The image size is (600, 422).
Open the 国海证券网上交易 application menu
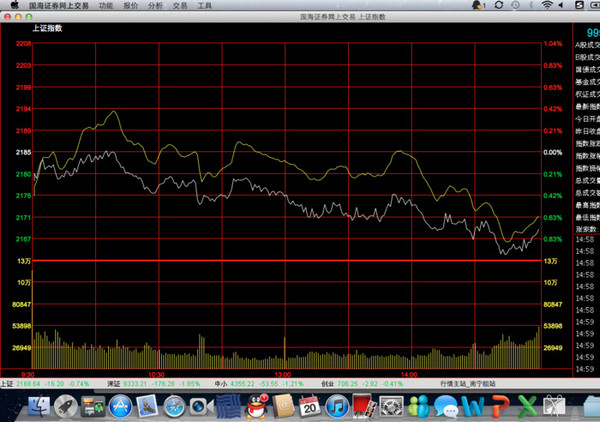tap(59, 5)
